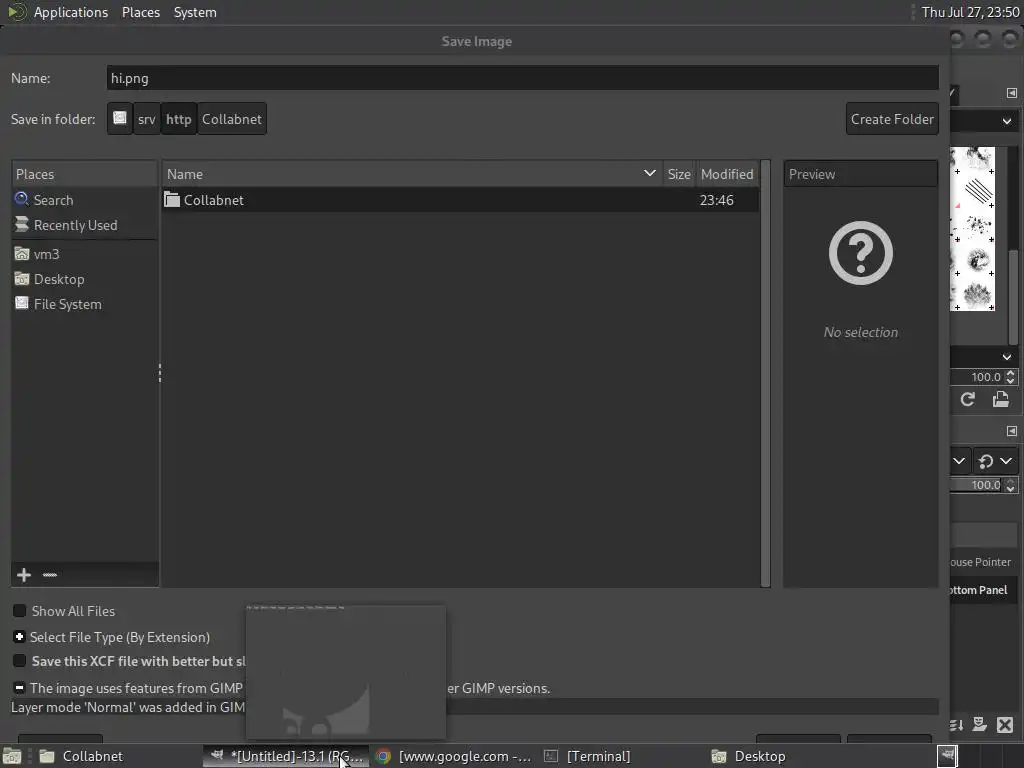Click the Name column sort arrow

[649, 174]
